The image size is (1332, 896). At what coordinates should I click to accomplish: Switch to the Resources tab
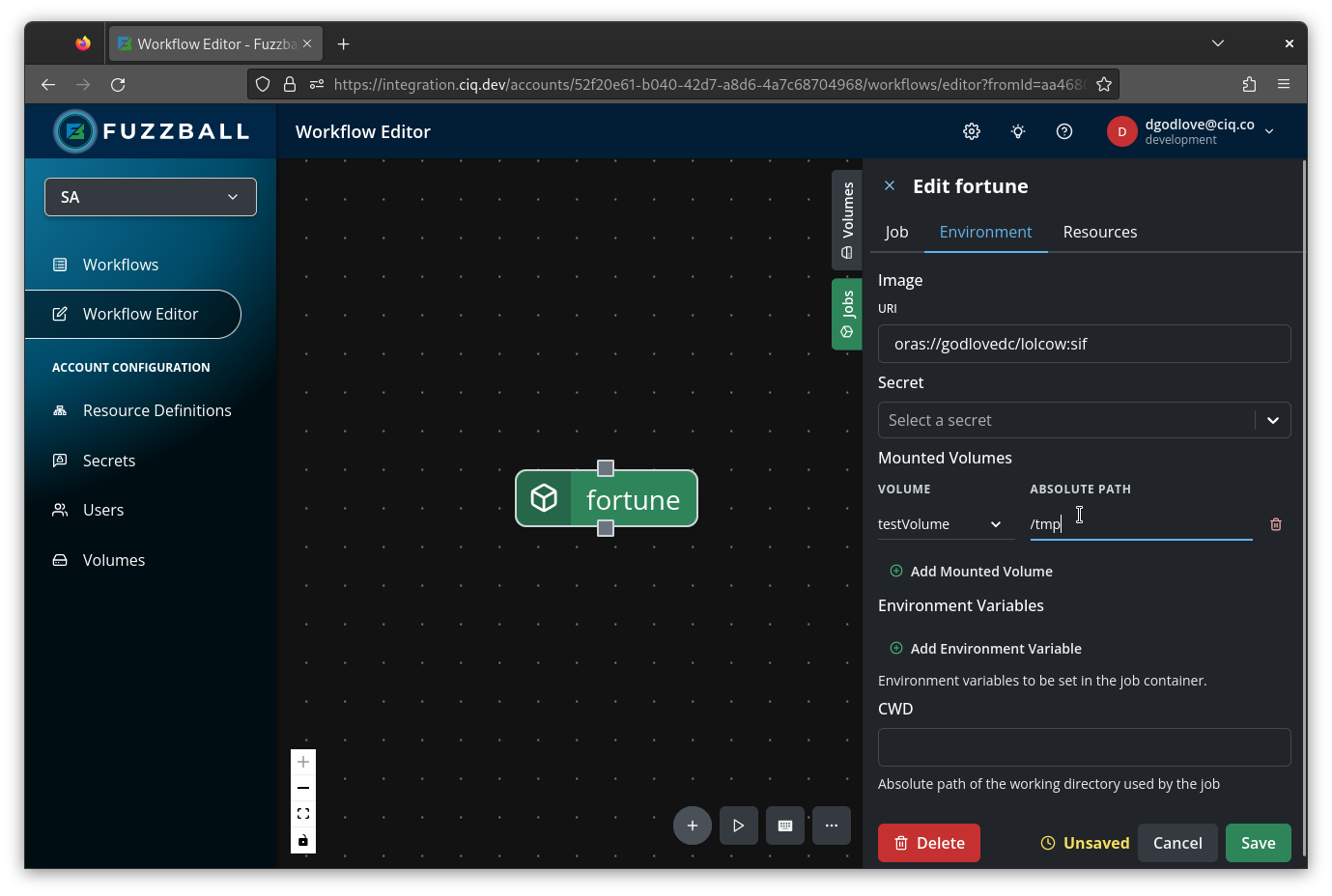1100,232
